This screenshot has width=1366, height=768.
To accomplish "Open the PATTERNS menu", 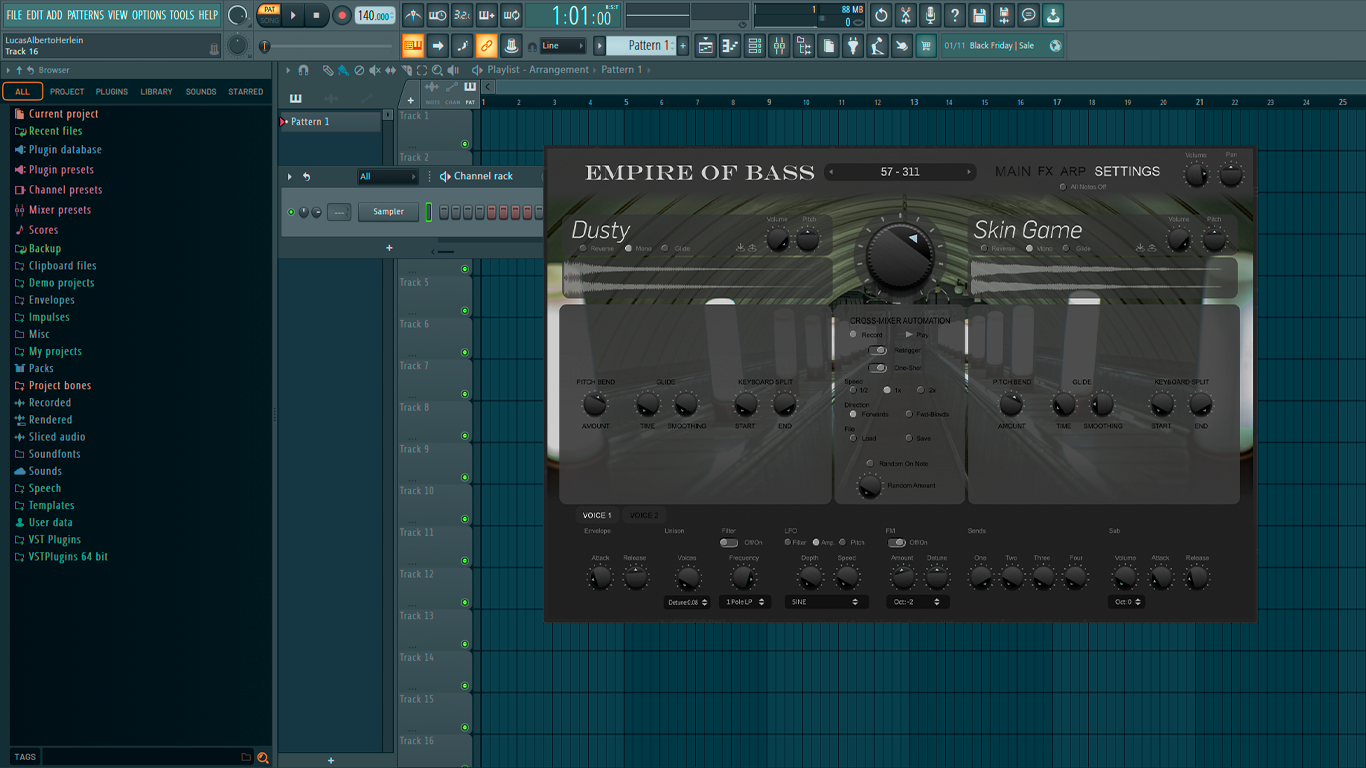I will tap(85, 15).
